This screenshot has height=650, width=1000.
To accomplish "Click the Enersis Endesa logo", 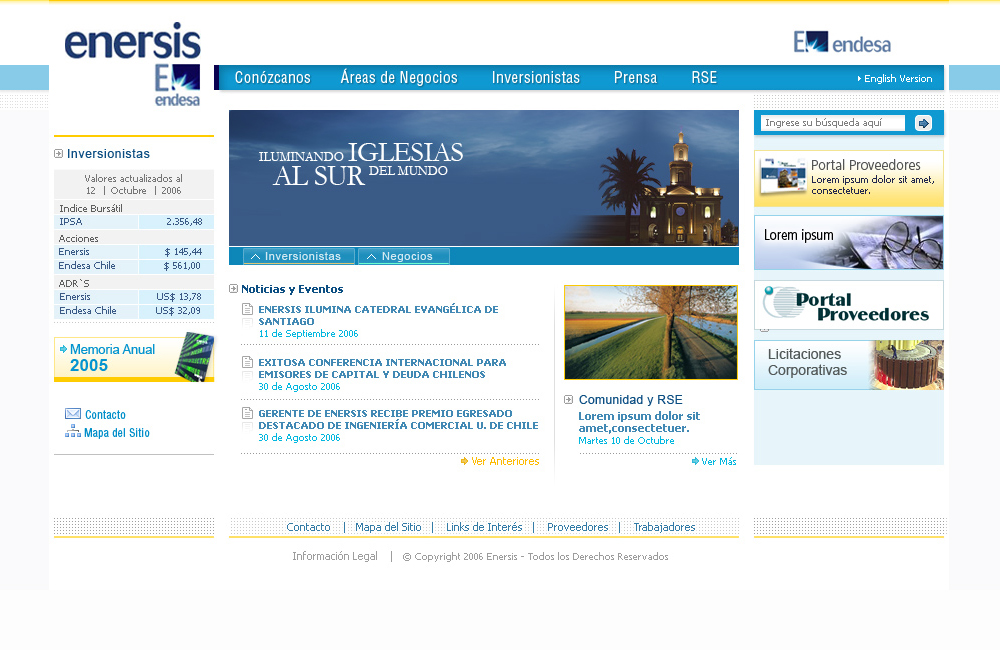I will tap(133, 62).
